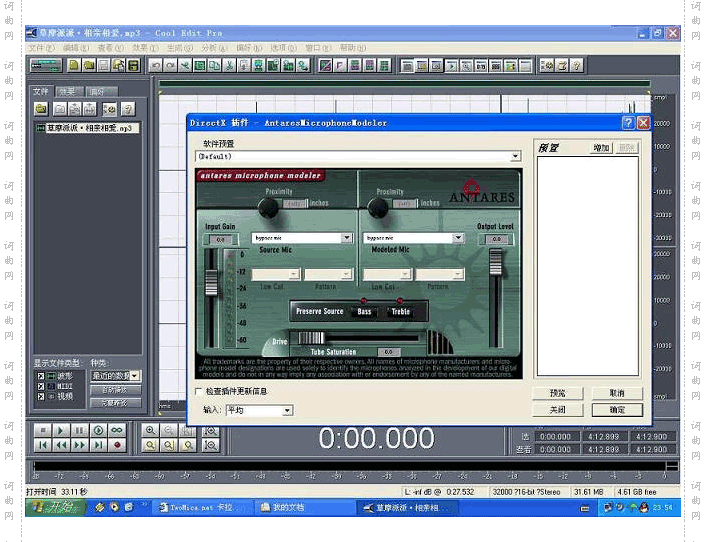Click the 增加 add preset button
706x542 pixels.
[x=601, y=148]
